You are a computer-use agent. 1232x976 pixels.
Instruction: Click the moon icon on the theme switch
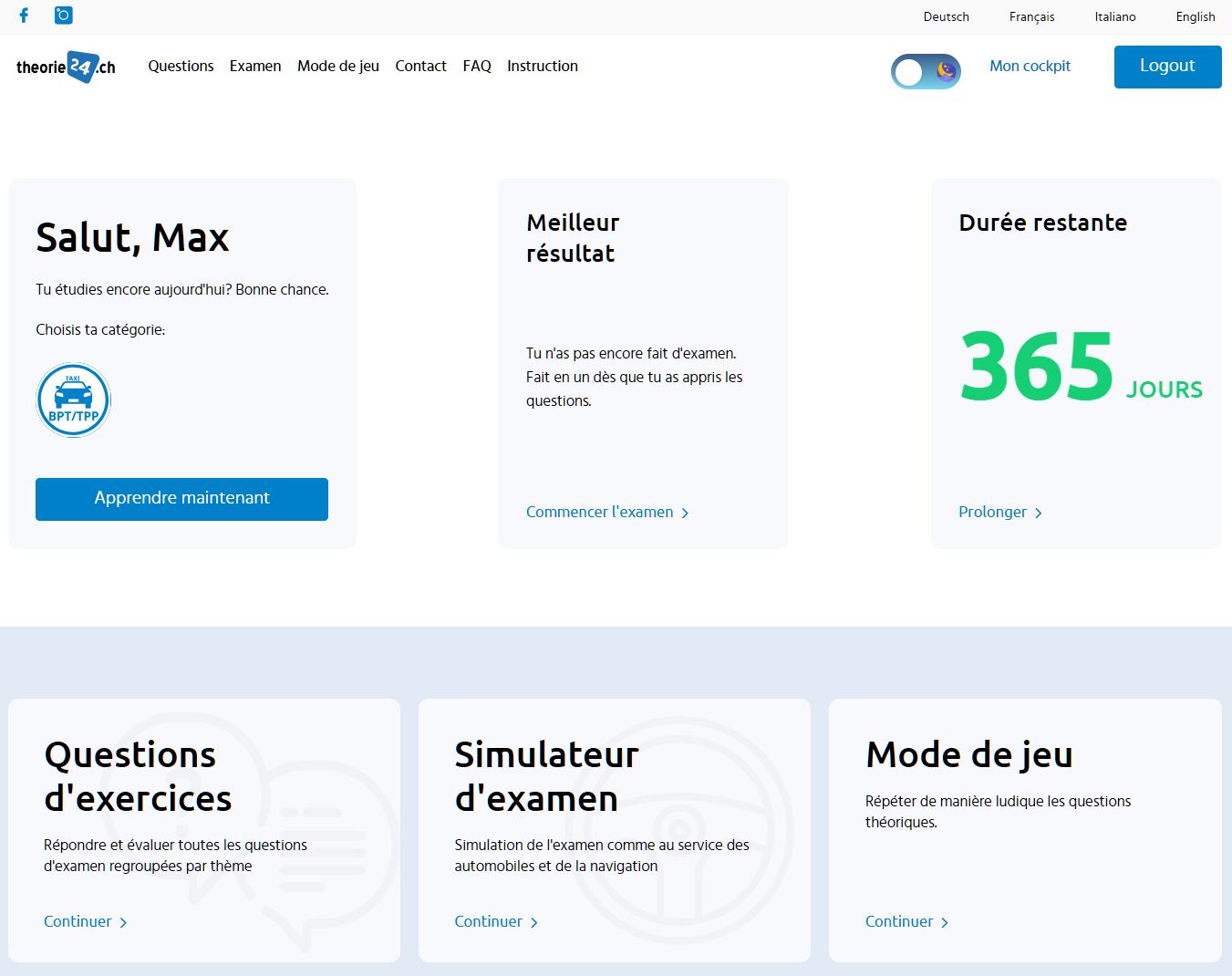pyautogui.click(x=946, y=71)
